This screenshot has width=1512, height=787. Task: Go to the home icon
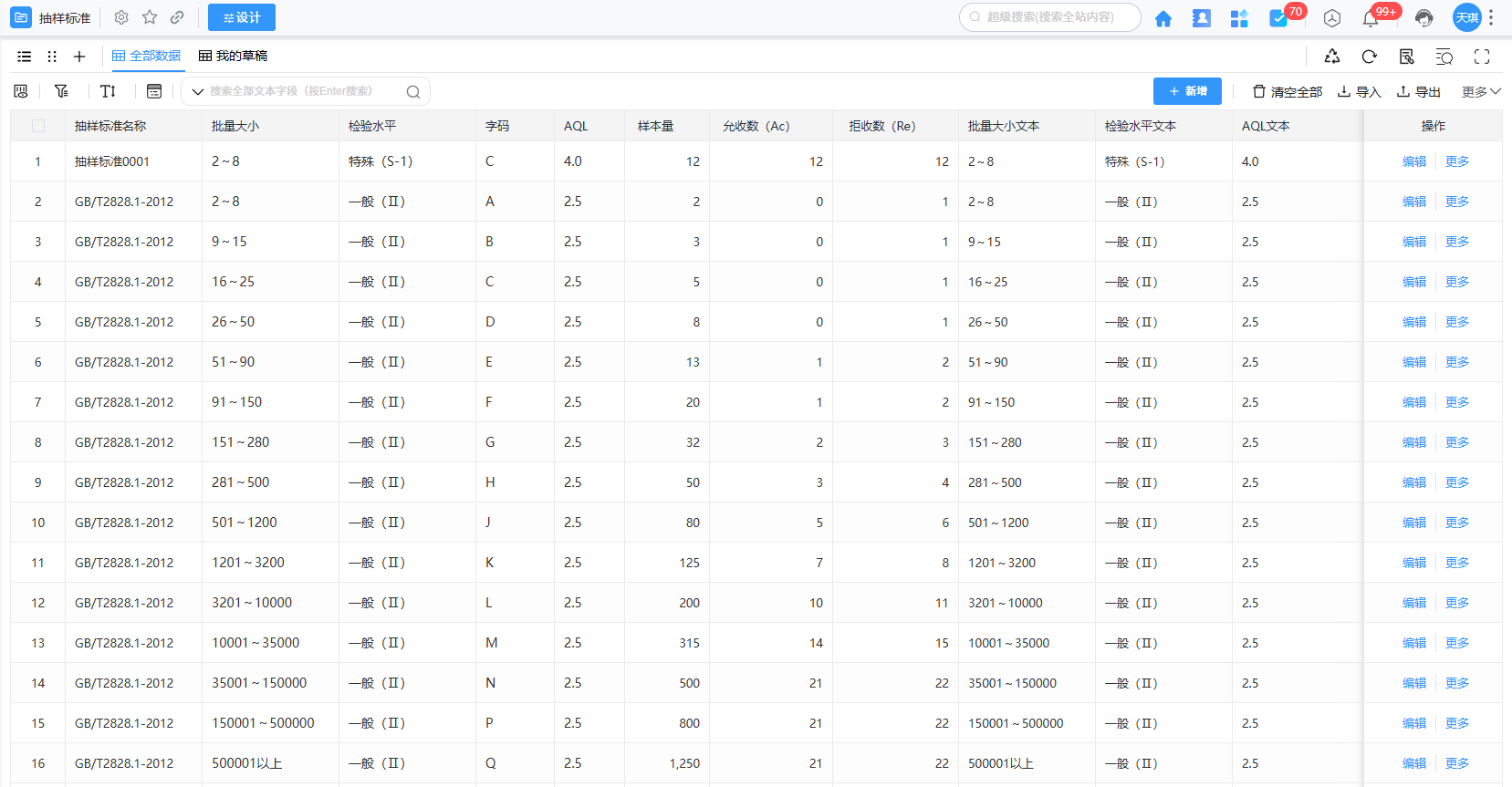pos(1163,18)
